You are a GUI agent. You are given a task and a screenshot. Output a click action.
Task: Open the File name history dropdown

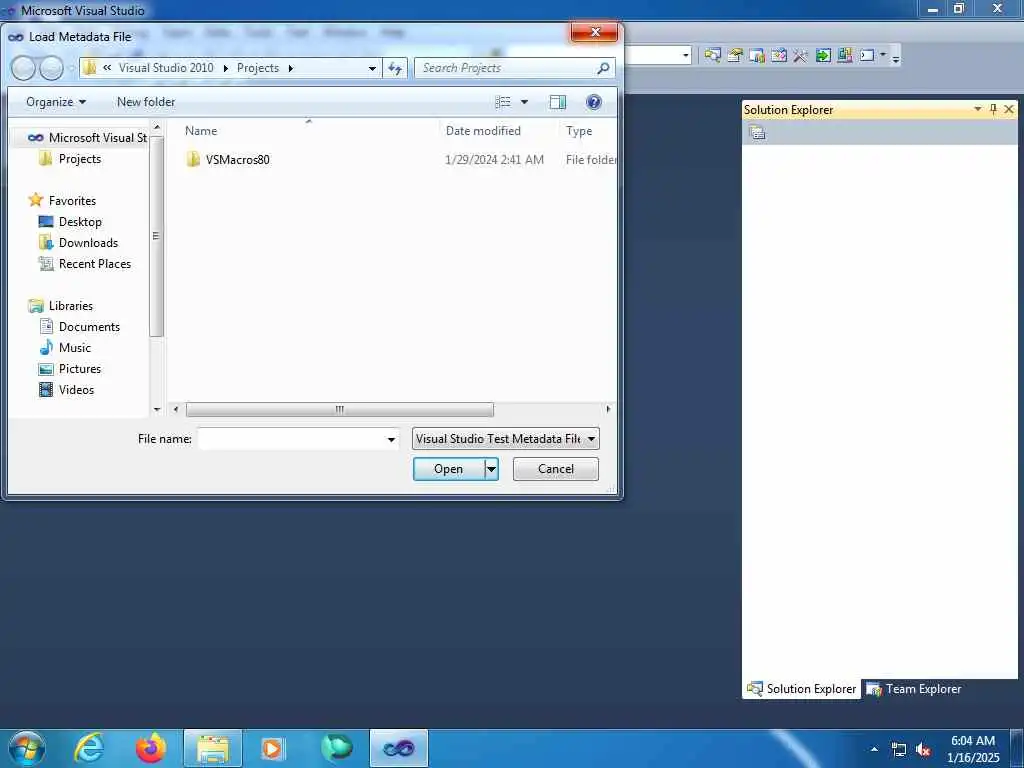tap(391, 439)
